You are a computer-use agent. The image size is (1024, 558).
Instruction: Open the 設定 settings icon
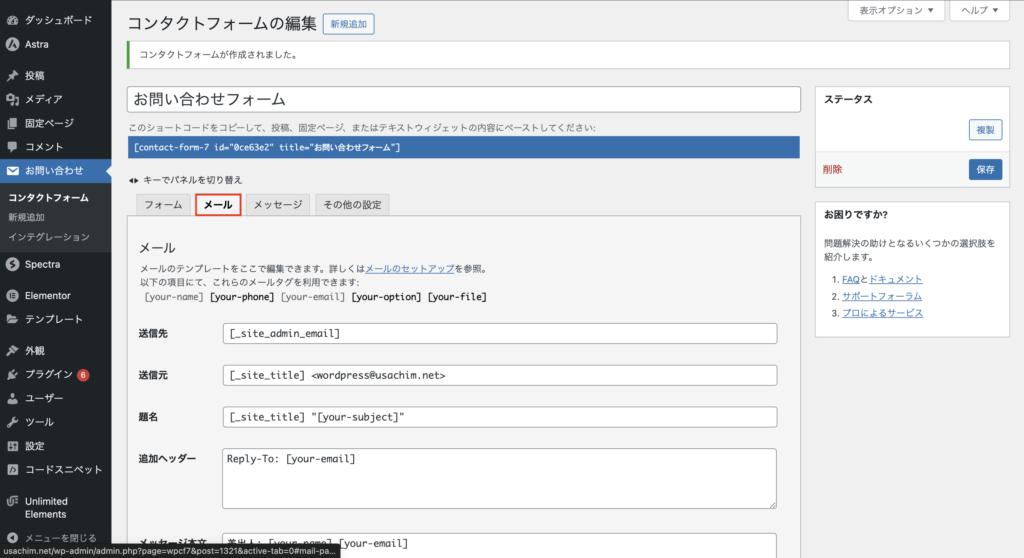(12, 446)
